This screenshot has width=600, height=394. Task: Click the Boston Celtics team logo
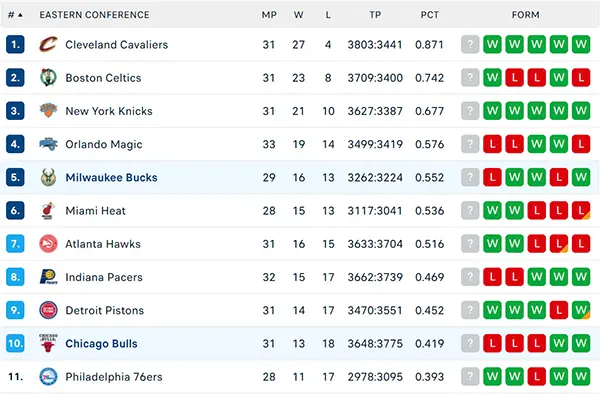[49, 78]
